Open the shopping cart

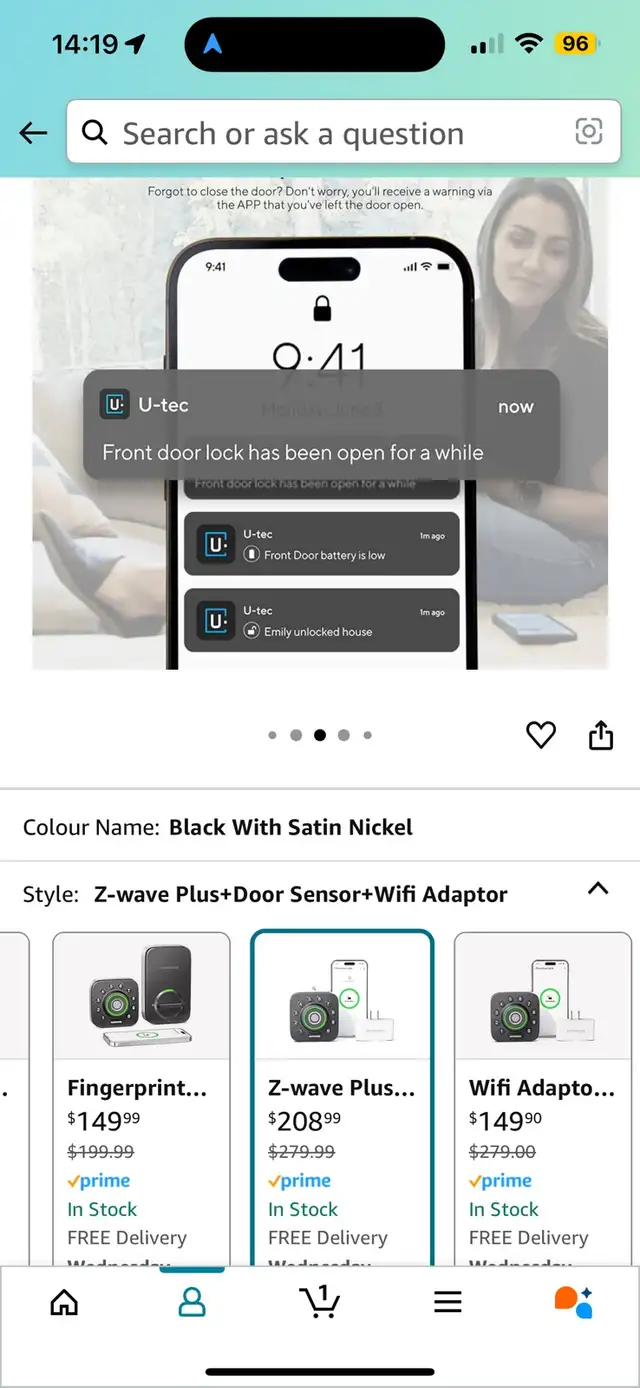pos(320,1301)
